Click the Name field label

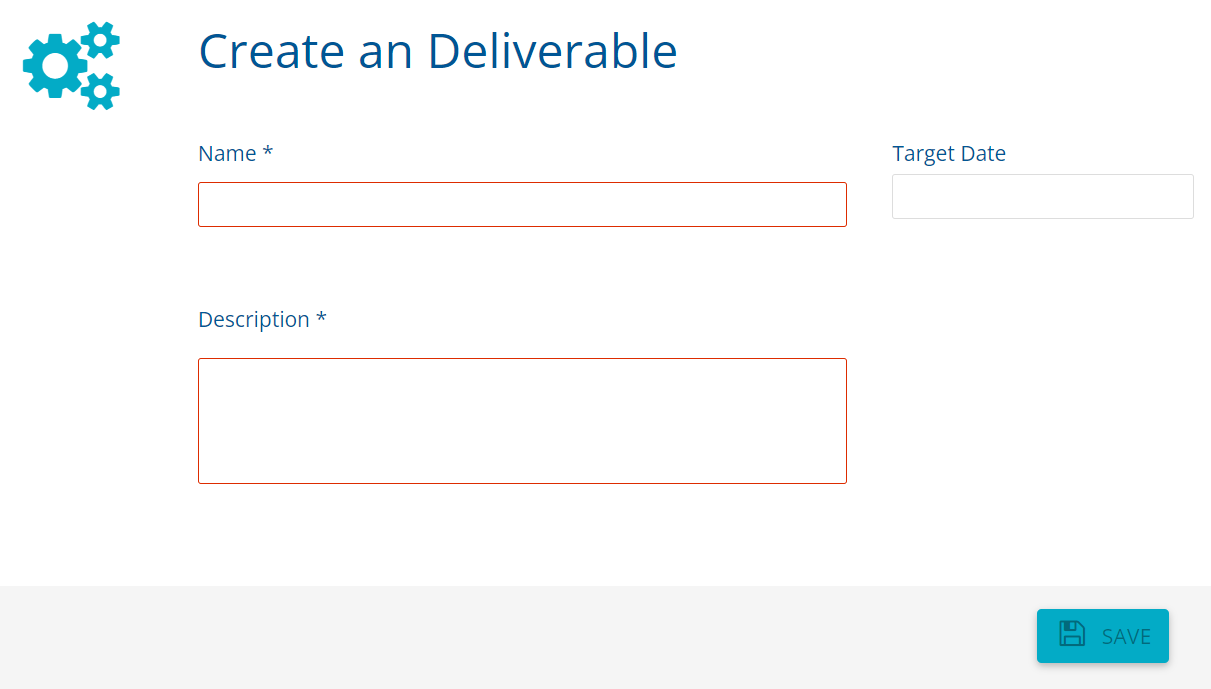click(x=227, y=153)
